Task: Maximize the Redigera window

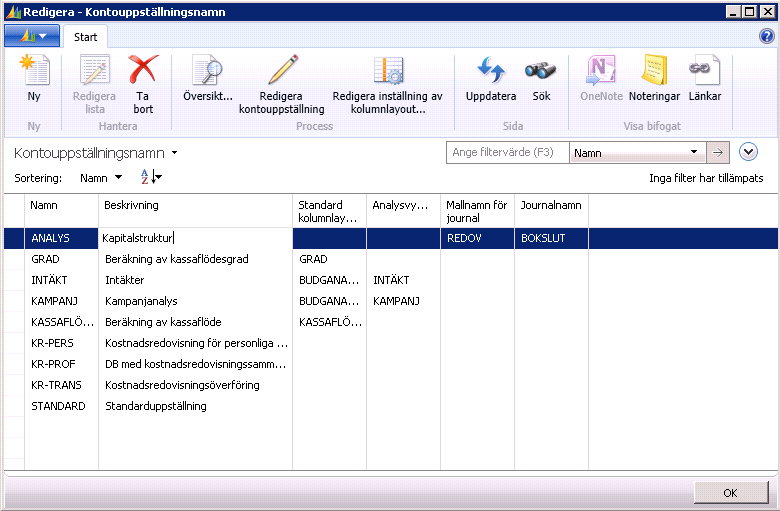Action: click(x=749, y=11)
